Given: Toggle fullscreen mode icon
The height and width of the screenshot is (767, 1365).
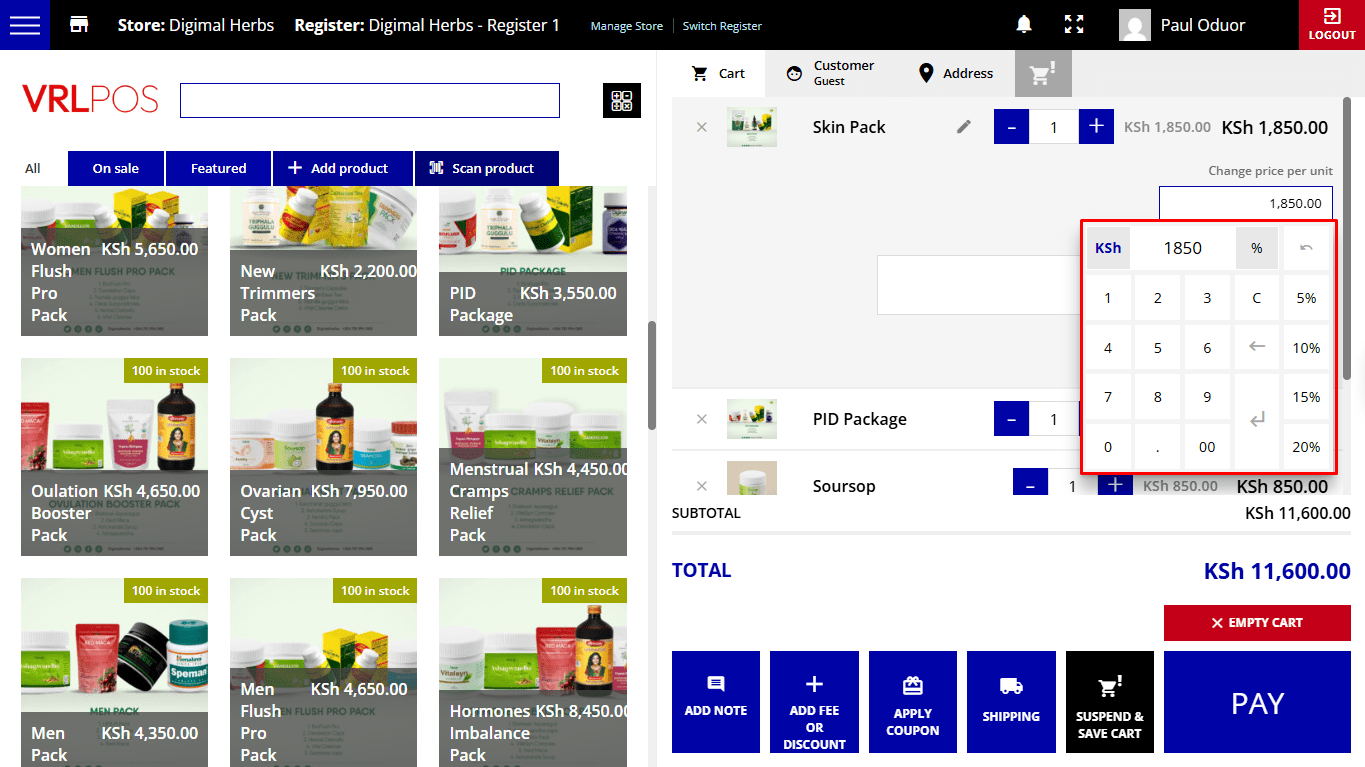Looking at the screenshot, I should pyautogui.click(x=1074, y=25).
